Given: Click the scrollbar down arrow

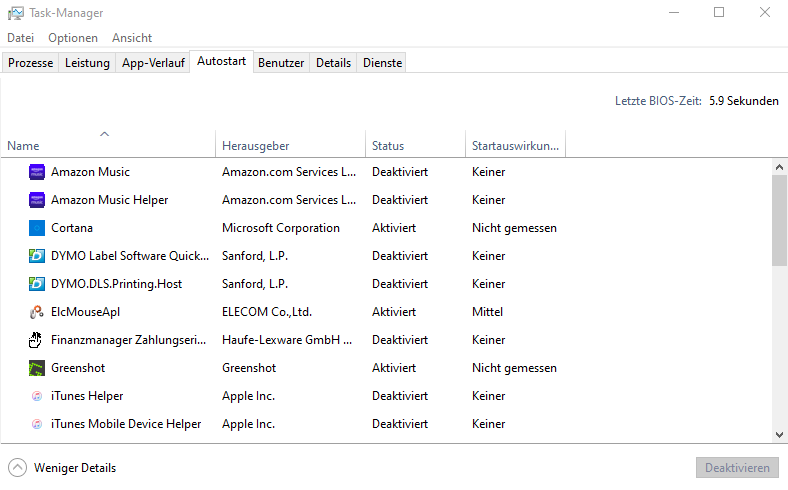Looking at the screenshot, I should (779, 435).
